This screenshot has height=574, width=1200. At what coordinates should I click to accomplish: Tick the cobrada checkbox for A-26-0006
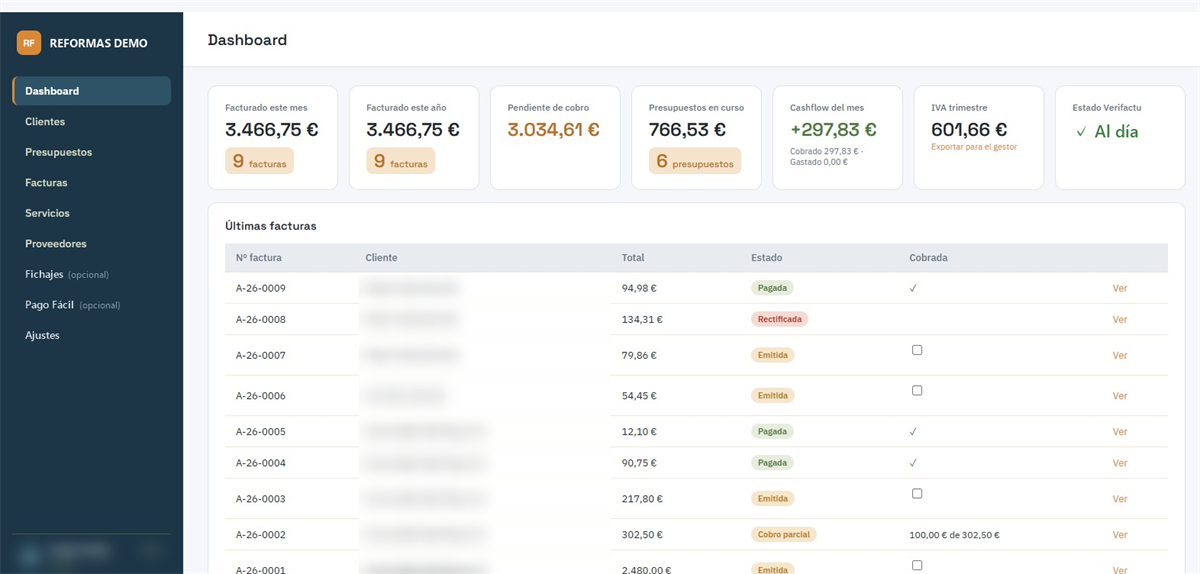click(x=917, y=391)
